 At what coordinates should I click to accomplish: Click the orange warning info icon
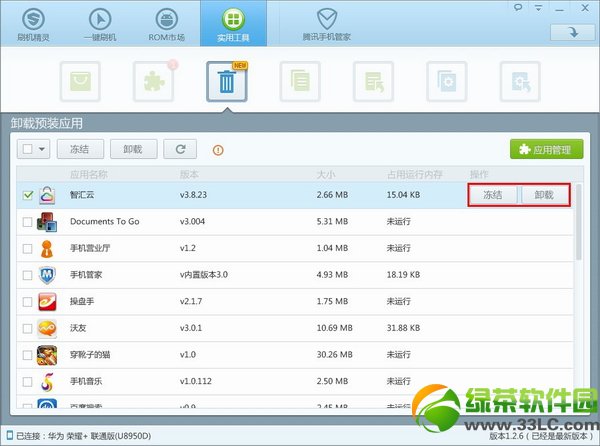(218, 150)
